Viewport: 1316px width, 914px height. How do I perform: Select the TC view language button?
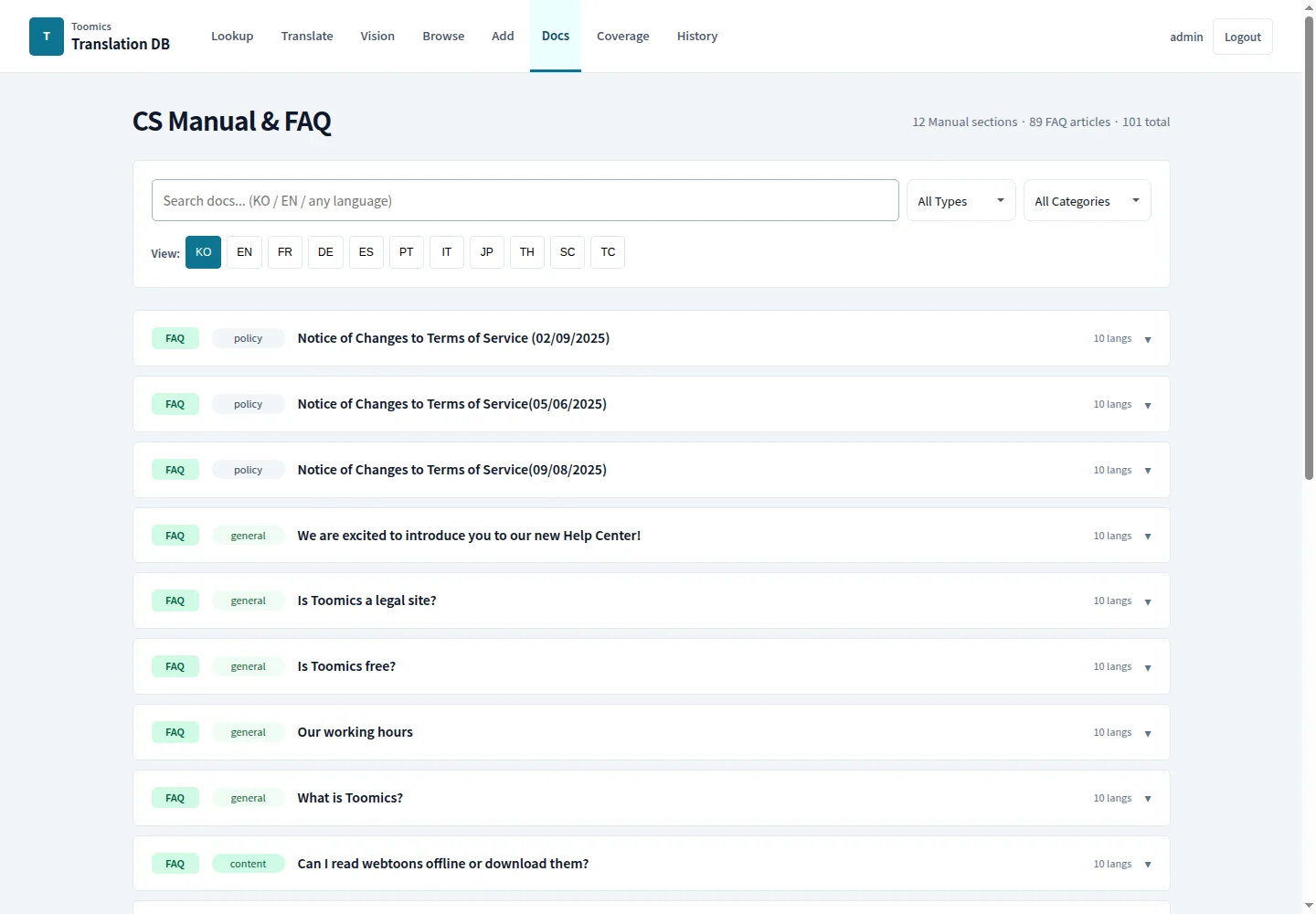(608, 252)
